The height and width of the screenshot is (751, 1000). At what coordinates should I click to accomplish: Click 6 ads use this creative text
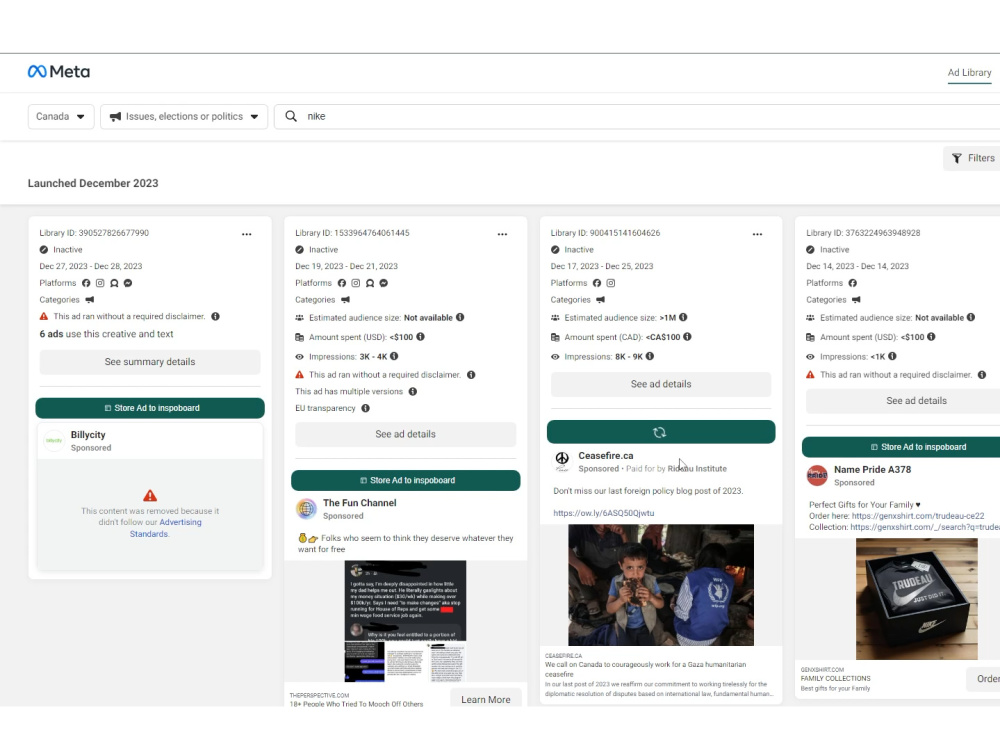[107, 334]
